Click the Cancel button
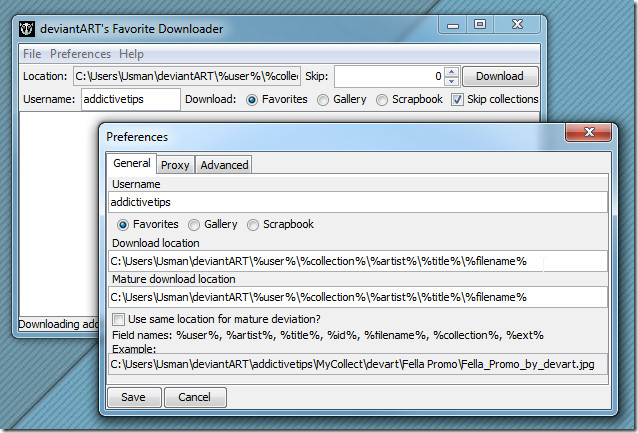The image size is (638, 433). pos(195,397)
